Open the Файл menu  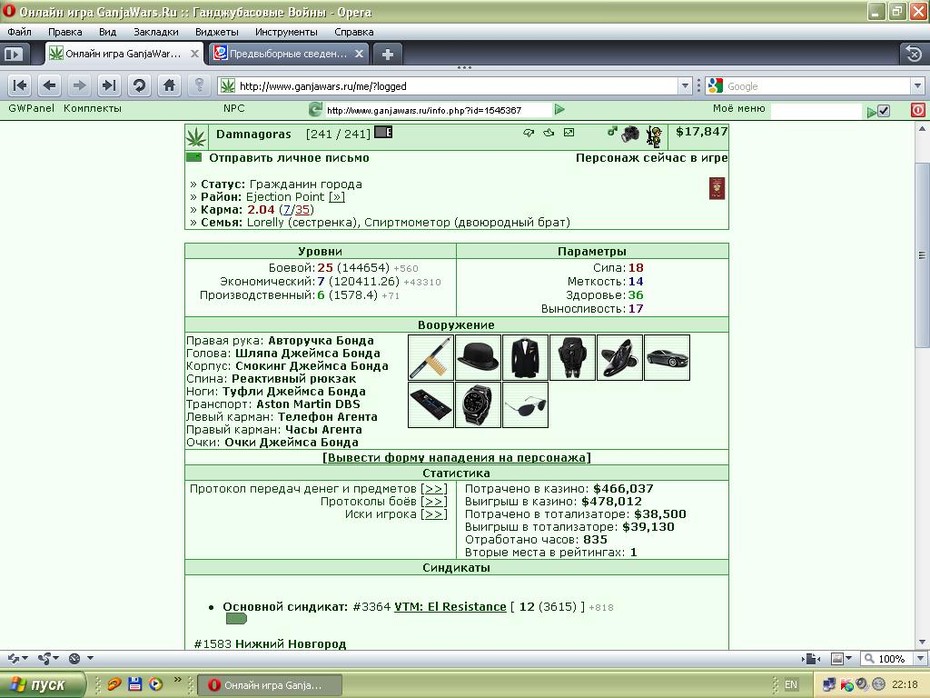click(20, 32)
